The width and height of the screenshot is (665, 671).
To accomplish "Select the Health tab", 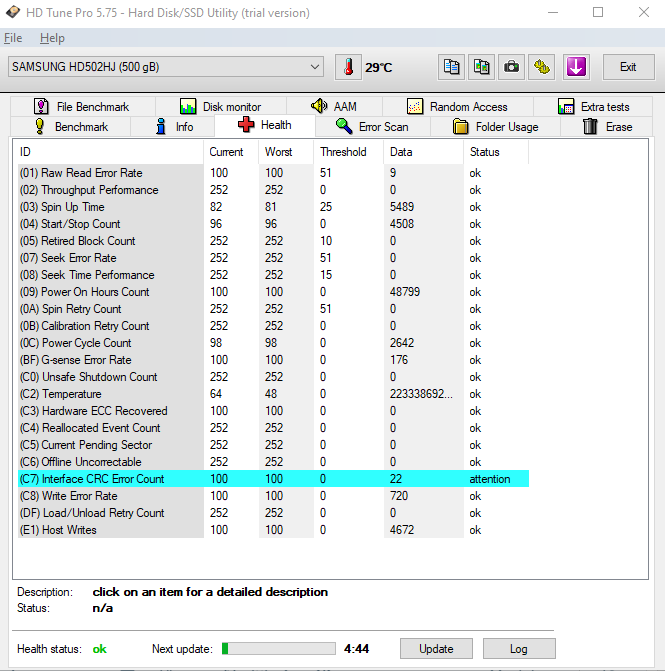I will pyautogui.click(x=264, y=125).
